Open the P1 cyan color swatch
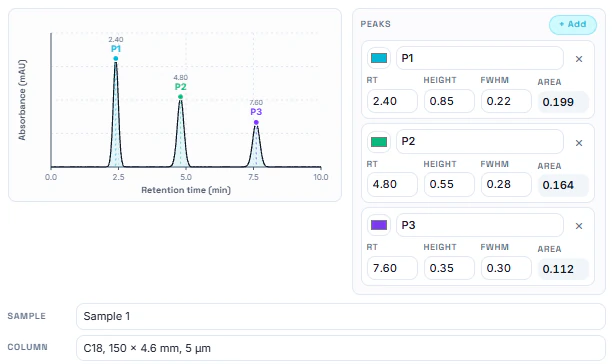614x364 pixels. click(379, 58)
